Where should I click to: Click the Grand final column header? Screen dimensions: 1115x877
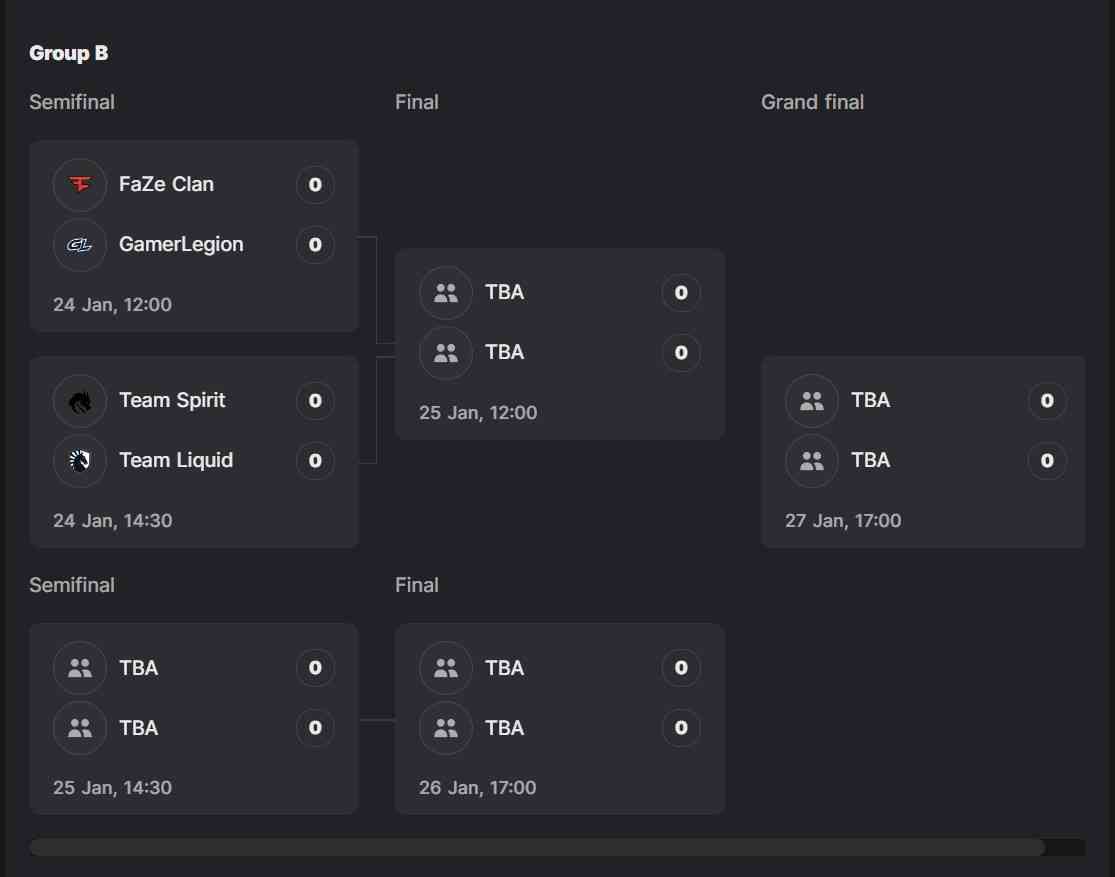[813, 101]
